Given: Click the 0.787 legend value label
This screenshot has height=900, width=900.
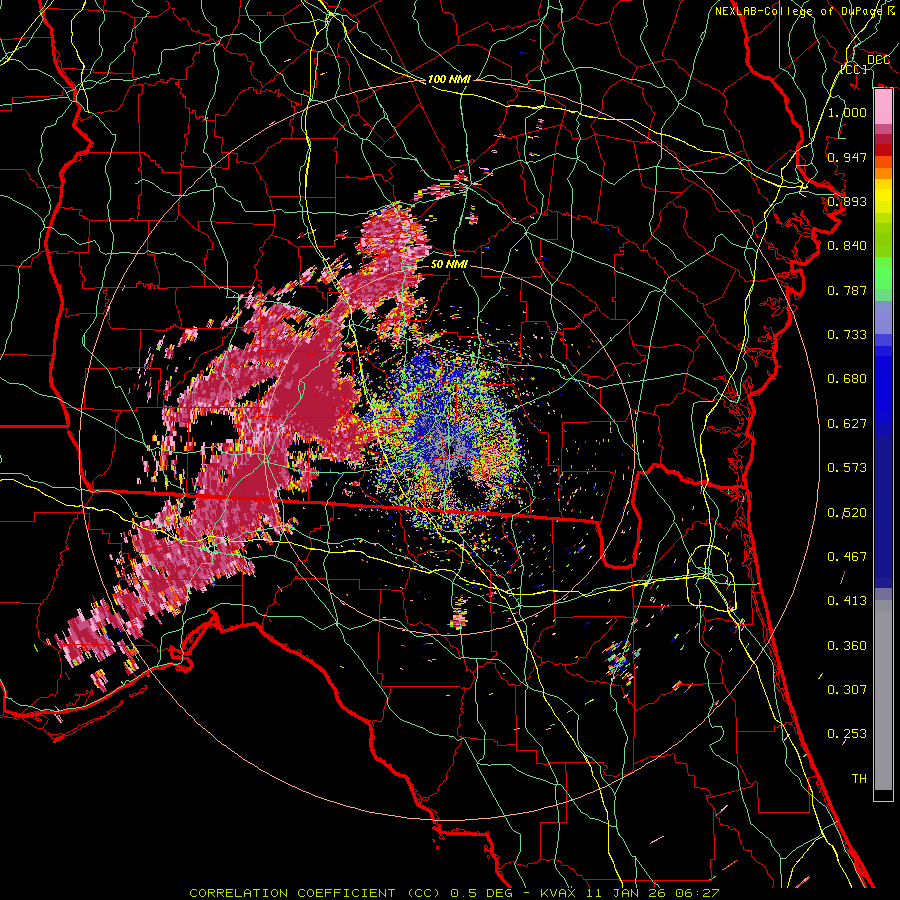Looking at the screenshot, I should click(847, 291).
